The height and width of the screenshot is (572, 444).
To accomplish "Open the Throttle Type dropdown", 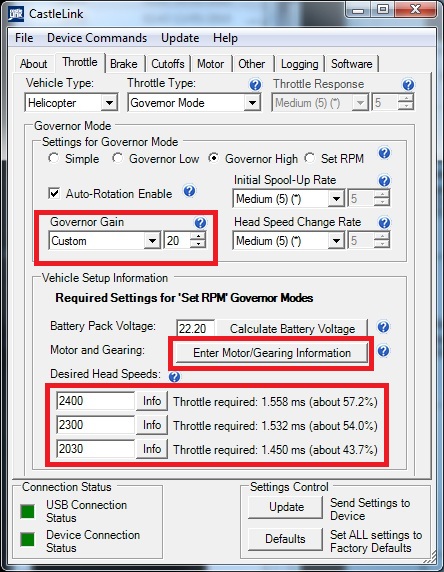I will tap(252, 103).
